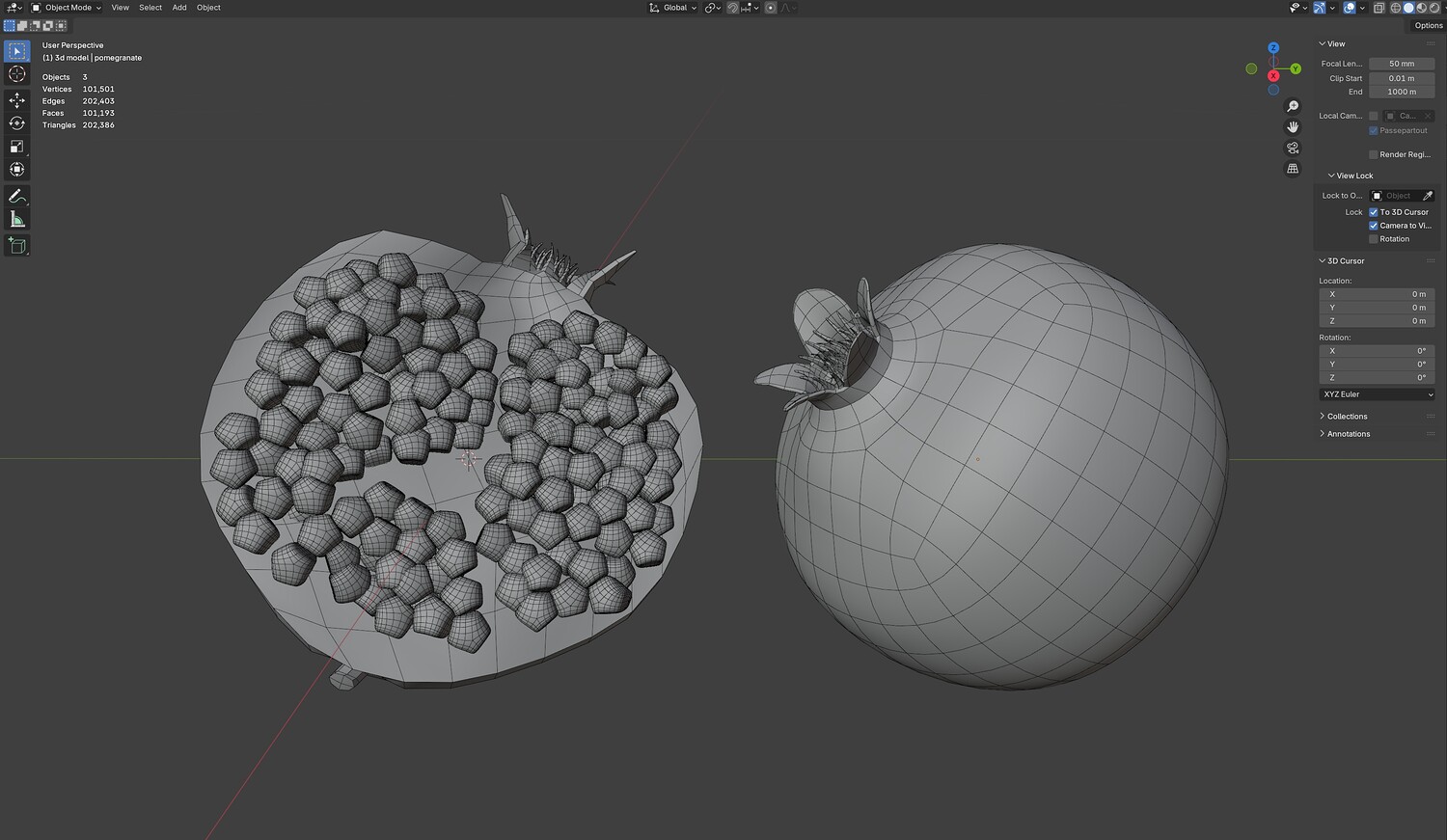Click the 3D Cursor Location Z field
Screen dimensions: 1447x840
1377,321
